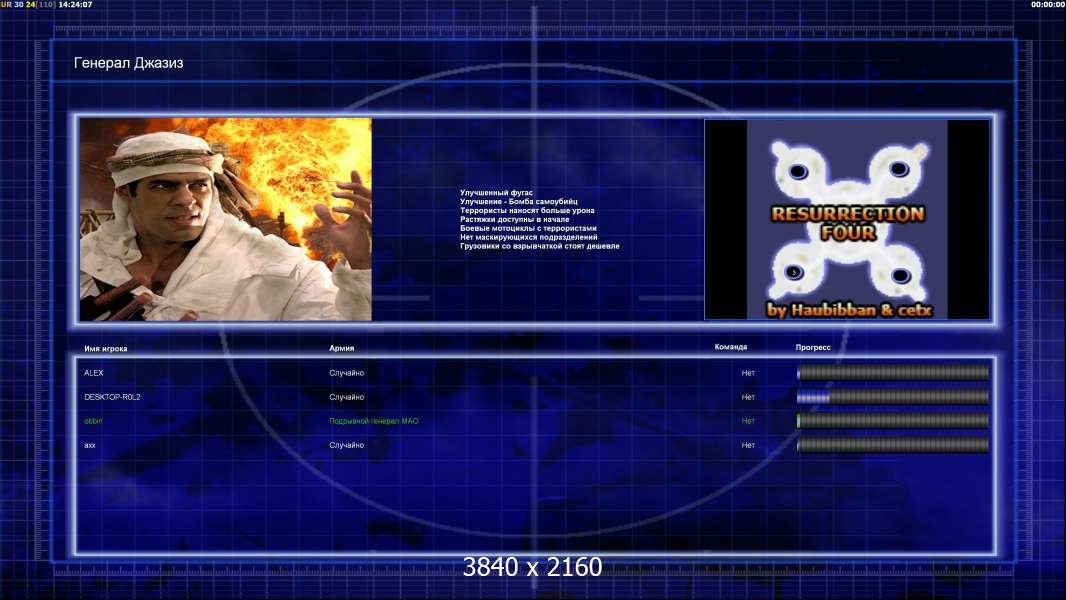The image size is (1066, 600).
Task: Click player name axx
Action: 90,445
